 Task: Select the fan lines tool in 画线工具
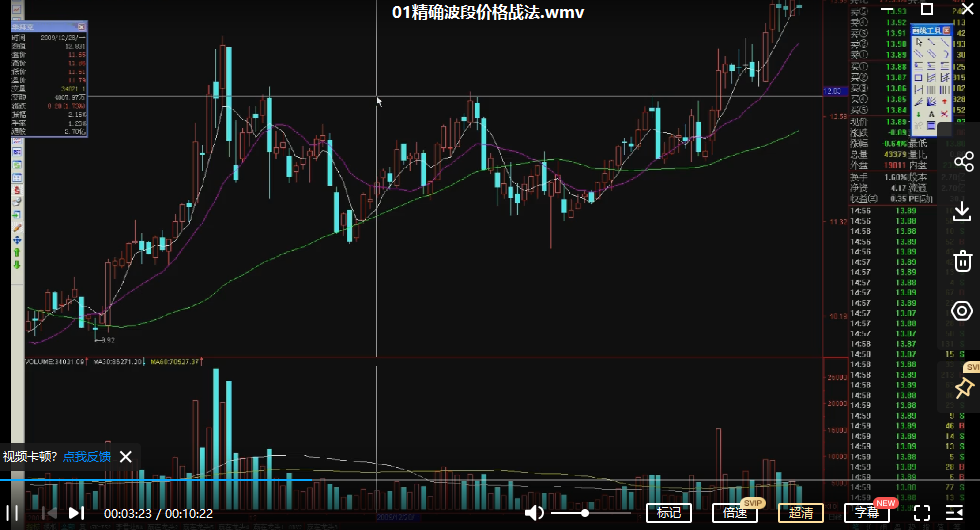(931, 101)
